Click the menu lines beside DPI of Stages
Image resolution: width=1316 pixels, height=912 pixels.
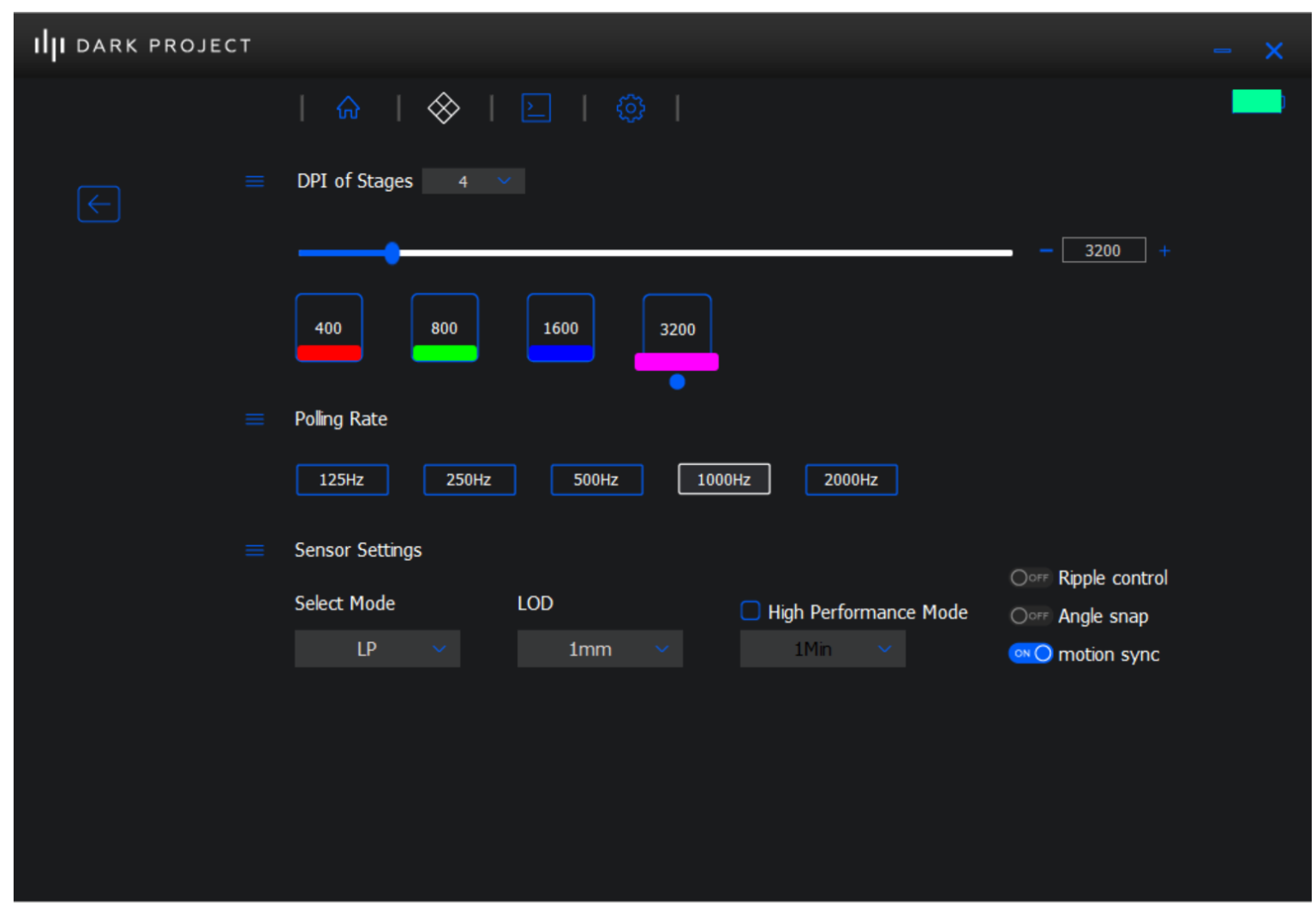pyautogui.click(x=254, y=181)
